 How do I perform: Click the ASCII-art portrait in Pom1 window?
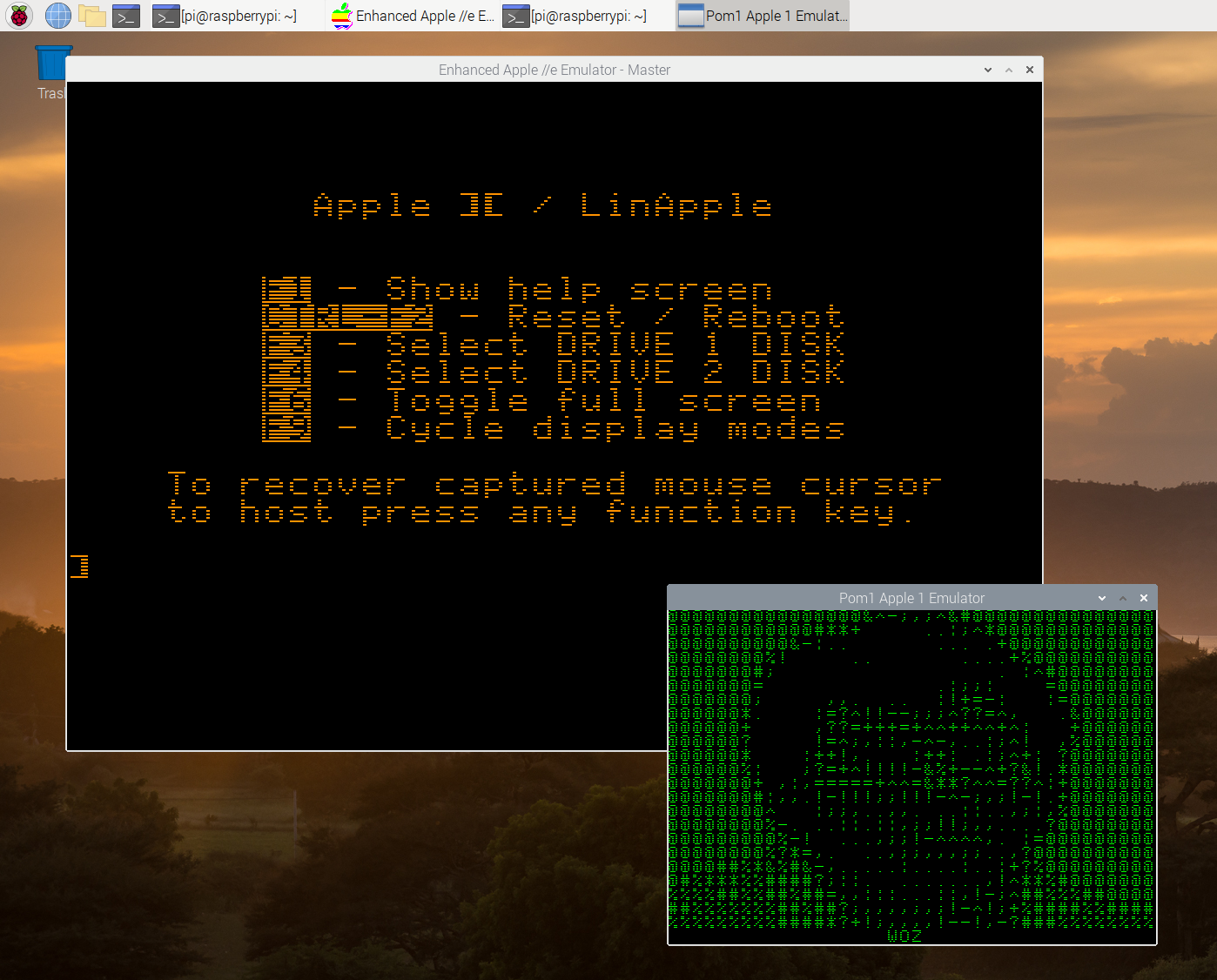pos(911,769)
